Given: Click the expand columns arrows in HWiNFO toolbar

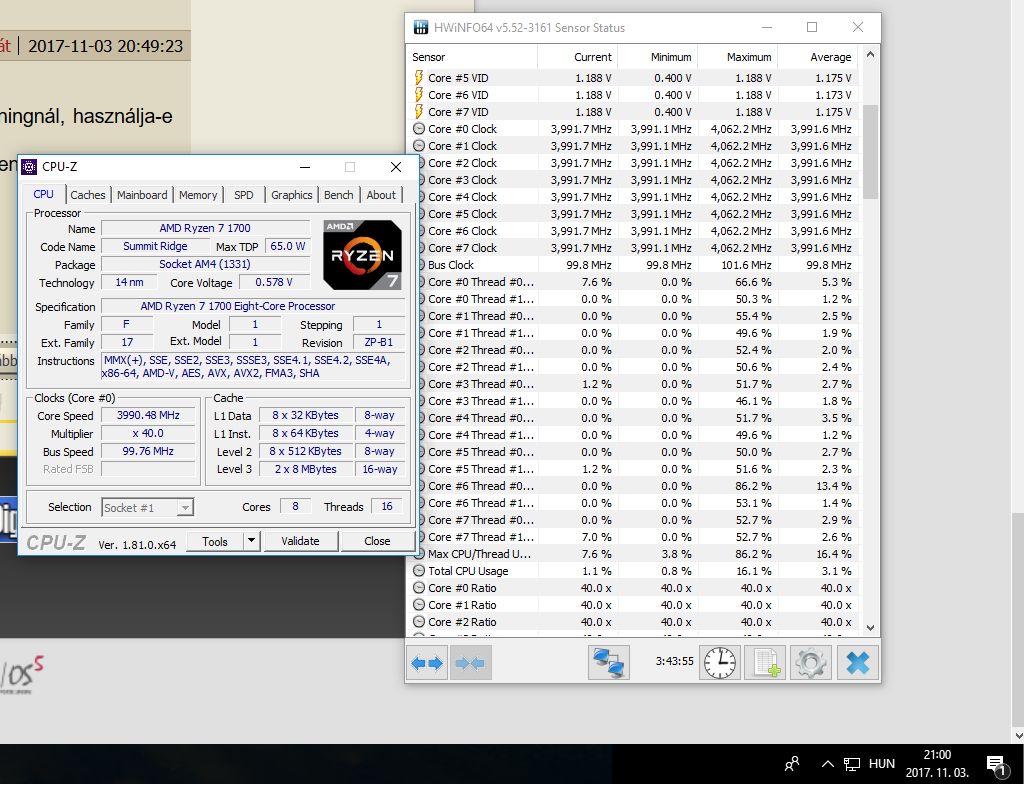Looking at the screenshot, I should pyautogui.click(x=426, y=663).
